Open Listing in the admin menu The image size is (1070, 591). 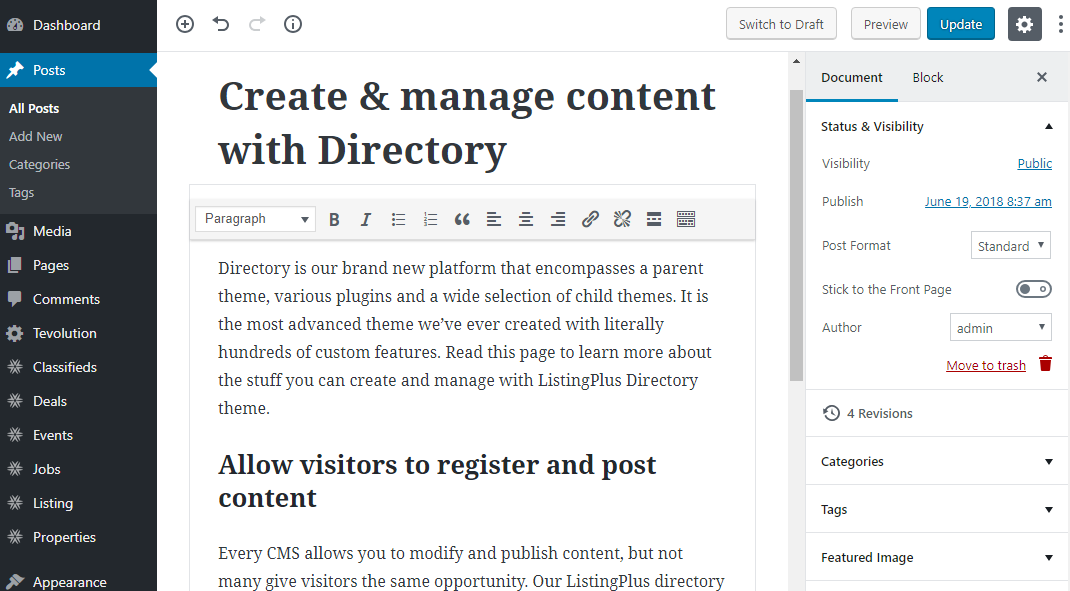pyautogui.click(x=78, y=504)
